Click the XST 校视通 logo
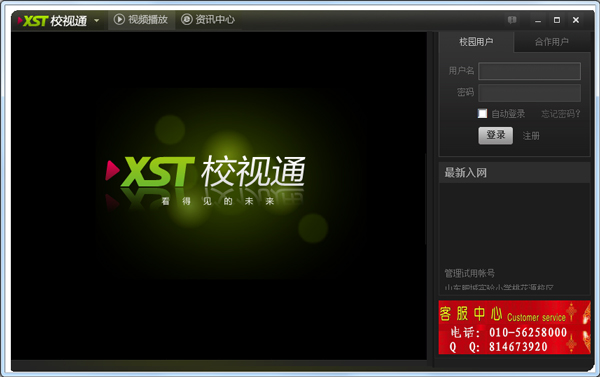The height and width of the screenshot is (377, 600). (x=52, y=20)
